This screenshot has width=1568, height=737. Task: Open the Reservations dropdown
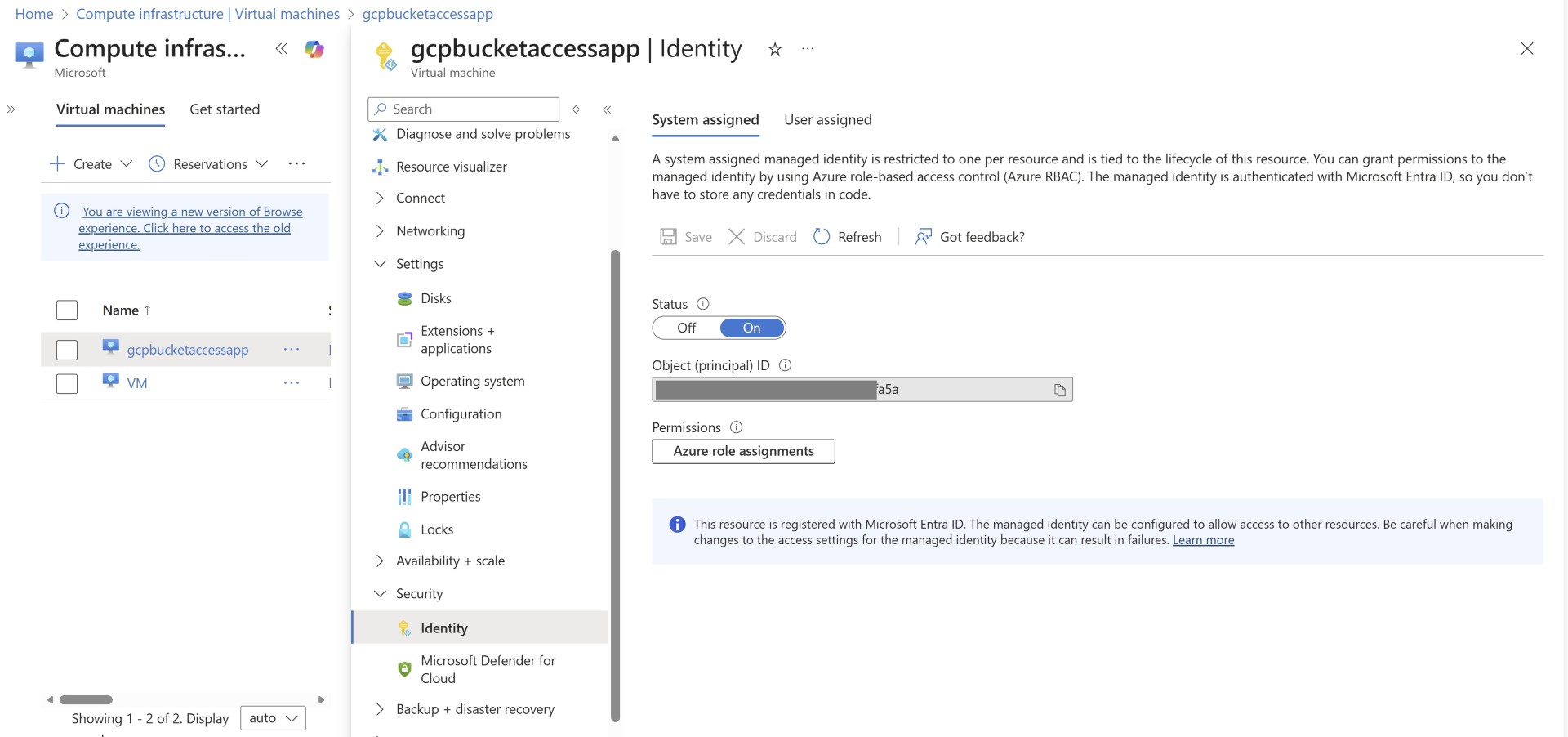click(x=208, y=164)
